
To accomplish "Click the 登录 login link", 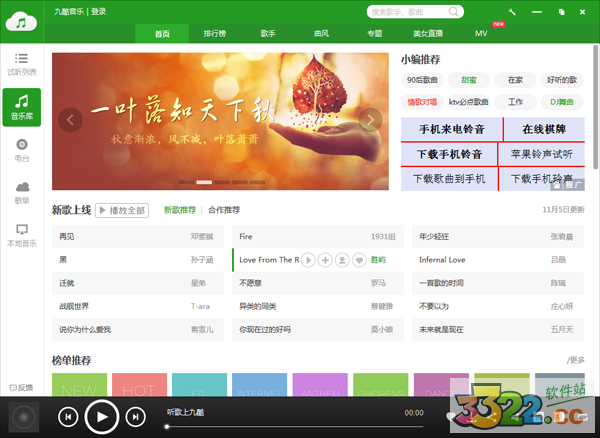I will pyautogui.click(x=98, y=11).
